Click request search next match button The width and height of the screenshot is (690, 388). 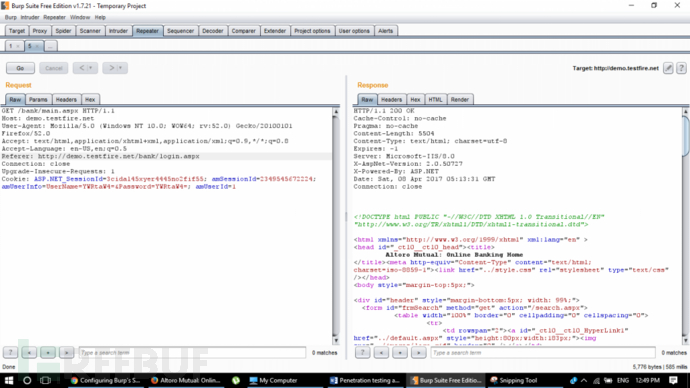pos(66,352)
